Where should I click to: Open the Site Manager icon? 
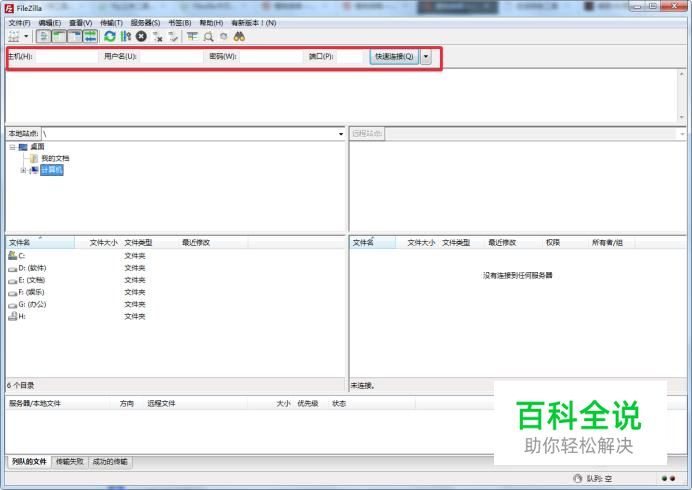pyautogui.click(x=14, y=36)
